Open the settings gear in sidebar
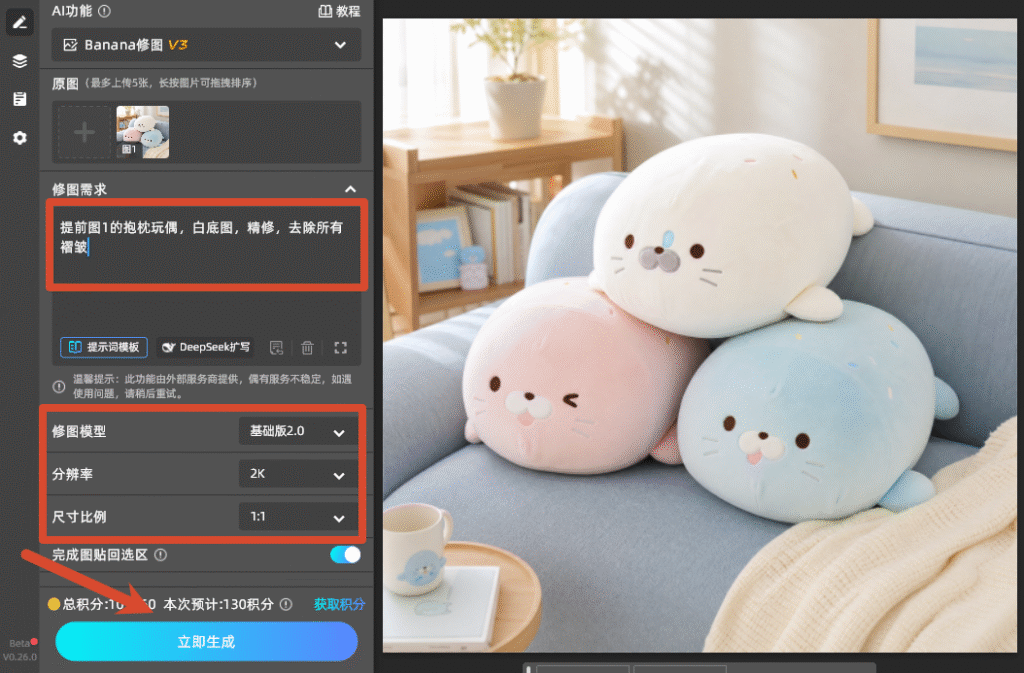1024x673 pixels. tap(20, 138)
